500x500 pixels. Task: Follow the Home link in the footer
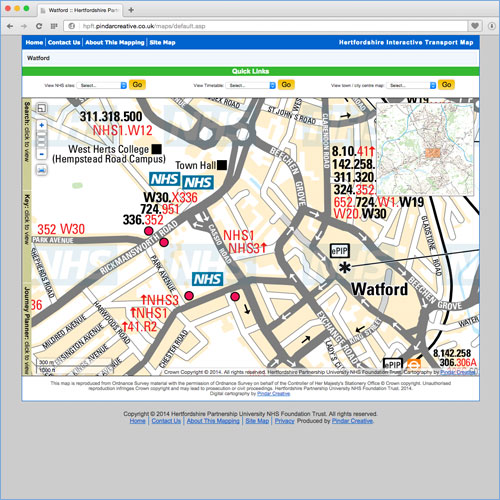pyautogui.click(x=137, y=421)
